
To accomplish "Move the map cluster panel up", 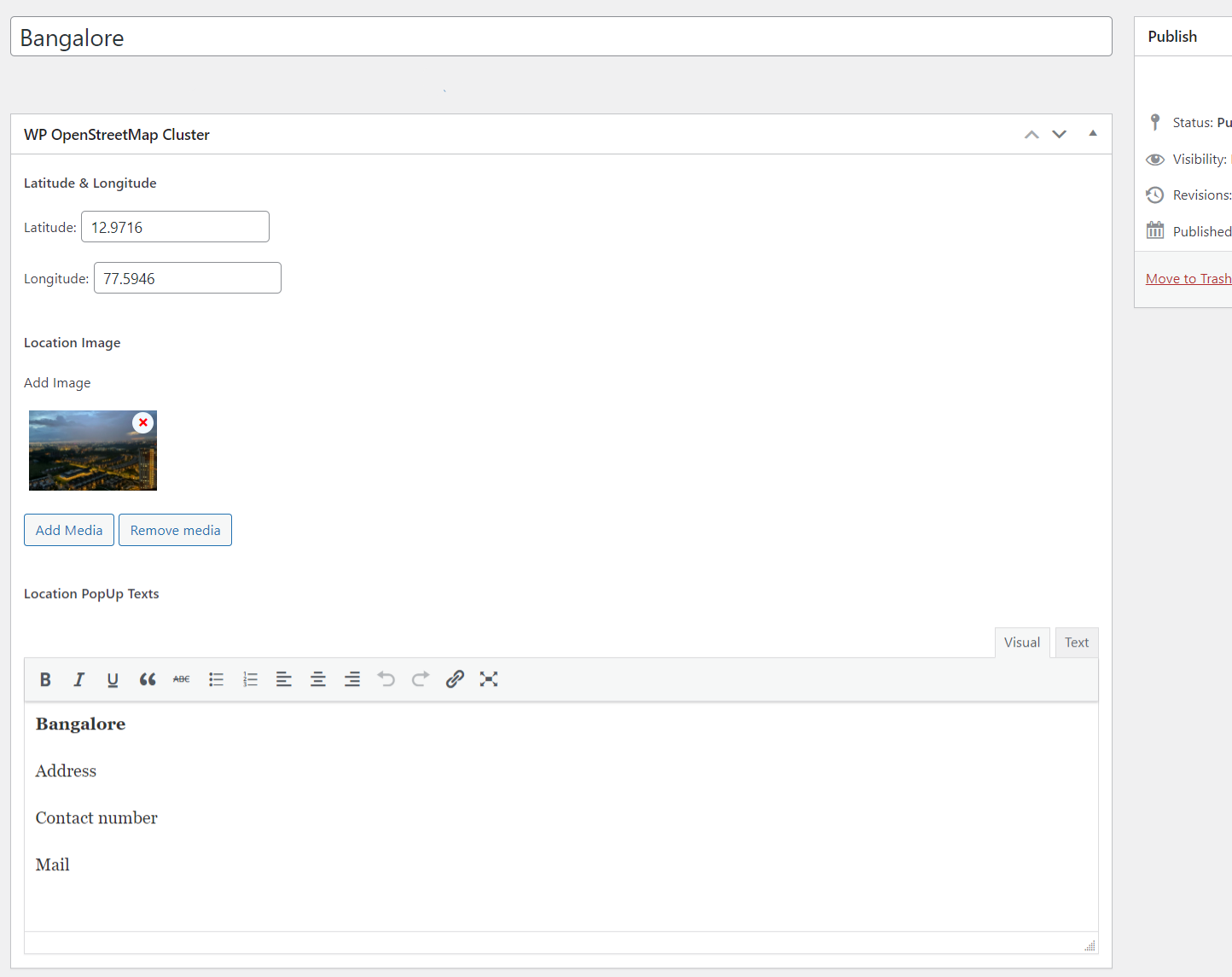I will [1032, 135].
